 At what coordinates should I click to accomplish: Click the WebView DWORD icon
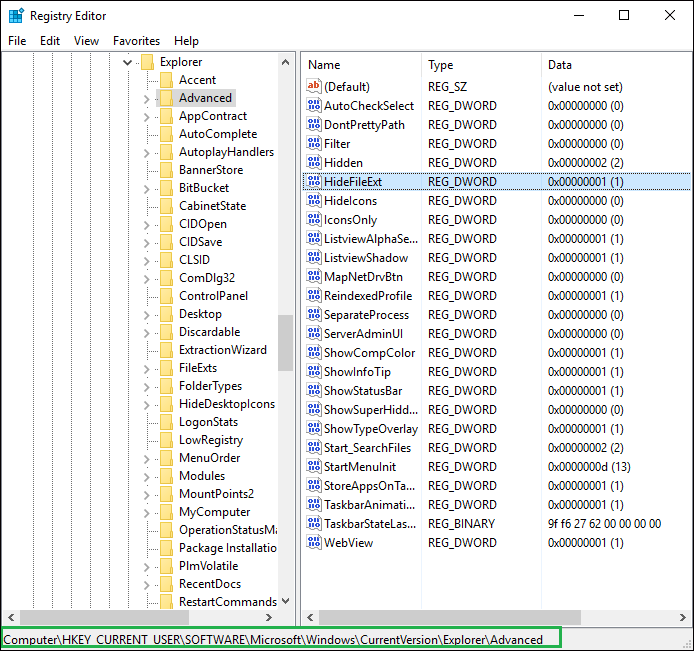click(314, 542)
